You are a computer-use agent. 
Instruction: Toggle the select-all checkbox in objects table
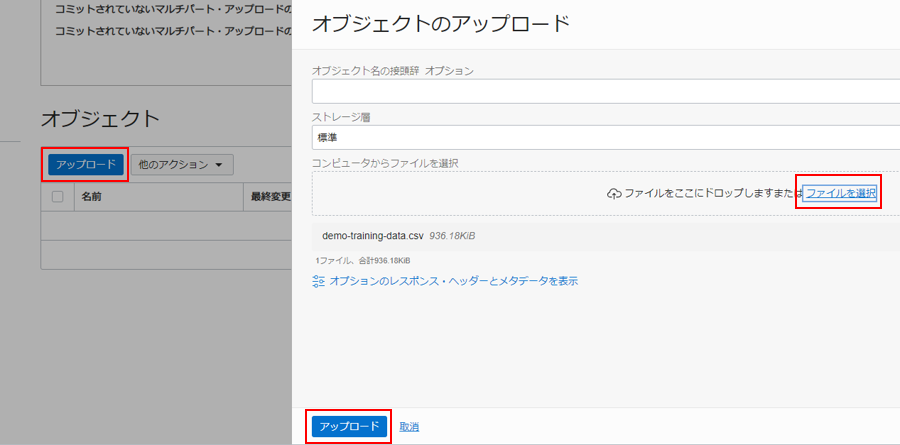click(x=58, y=197)
